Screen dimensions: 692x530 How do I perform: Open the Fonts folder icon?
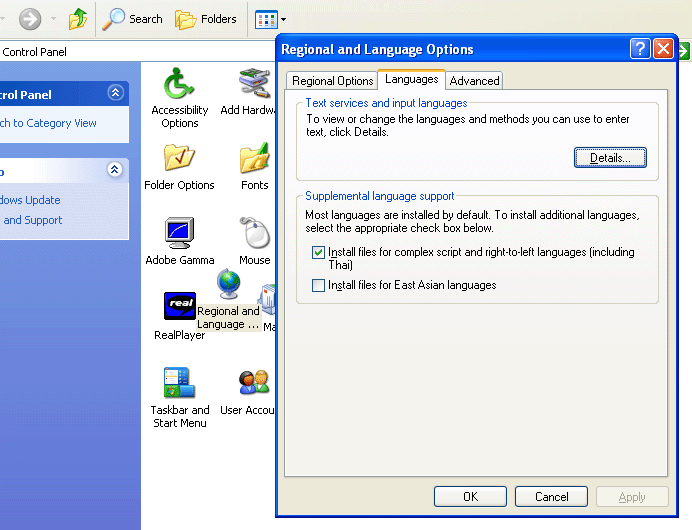(255, 160)
